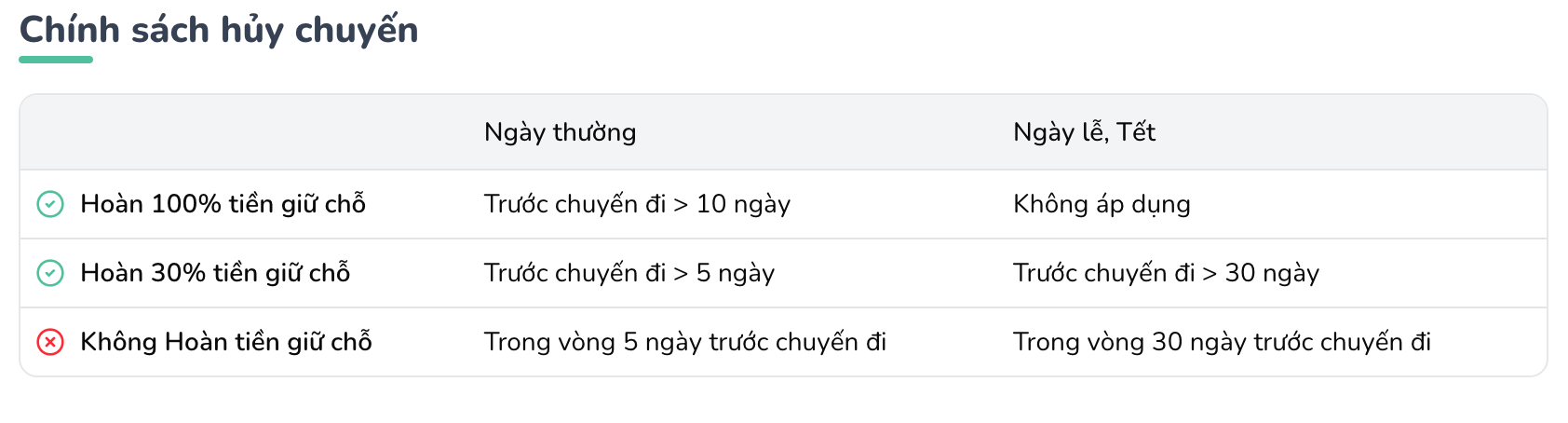Click Trước chuyến đi > 10 ngày cell
This screenshot has width=1568, height=423.
pos(637,204)
